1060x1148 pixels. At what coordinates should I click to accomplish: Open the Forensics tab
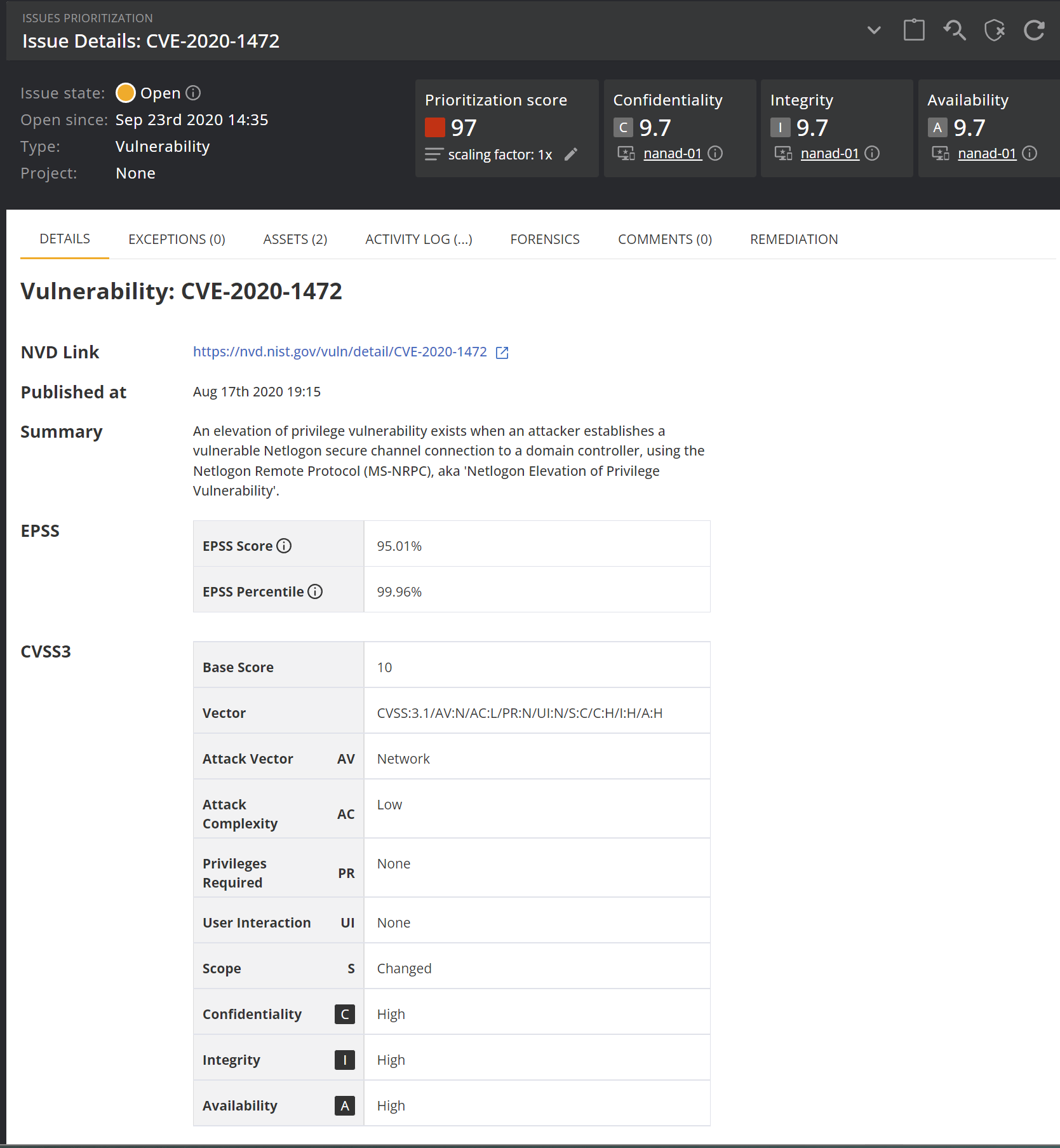click(544, 240)
